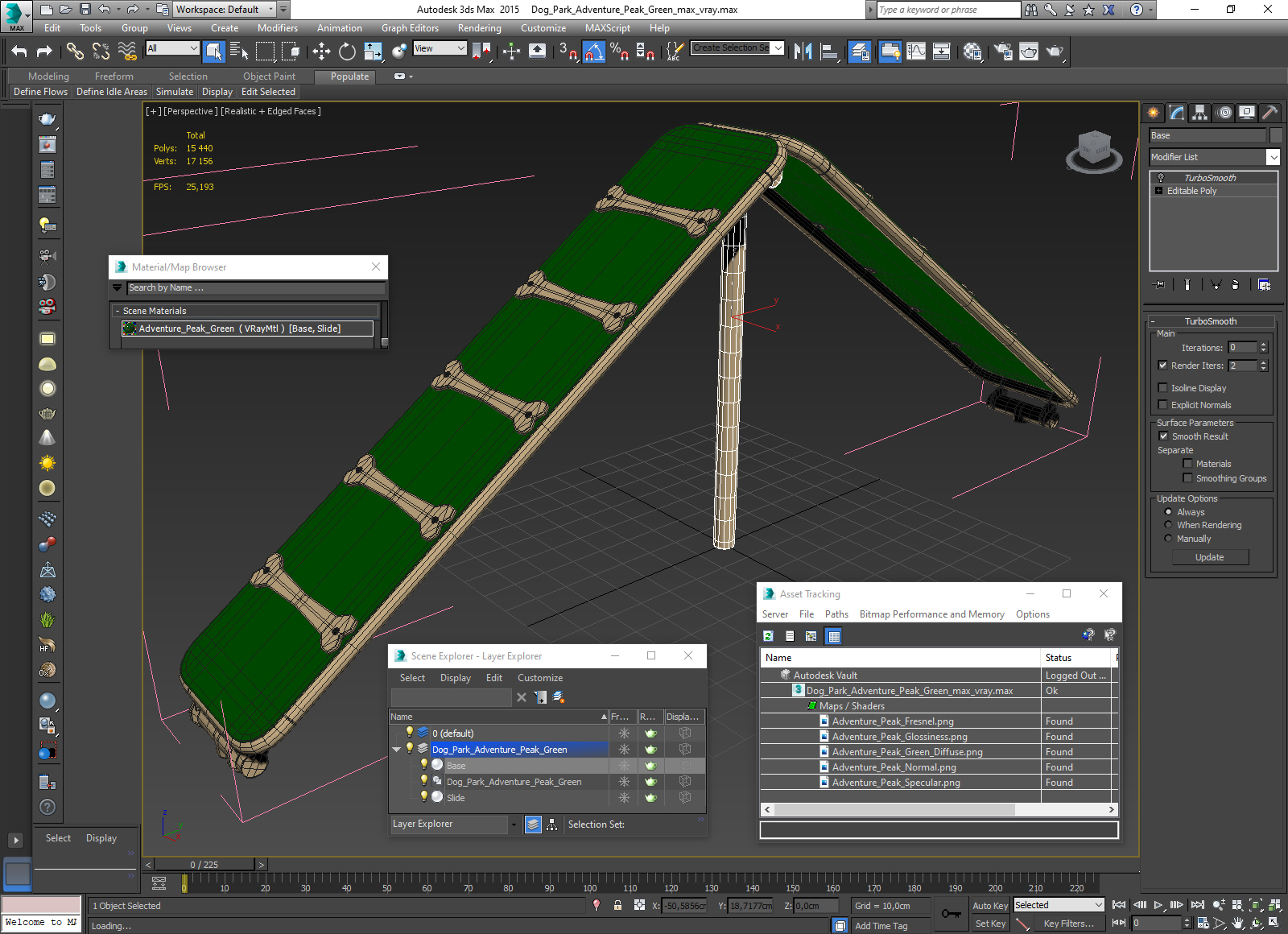1288x934 pixels.
Task: Enable Isoline Display checkbox
Action: (1162, 388)
